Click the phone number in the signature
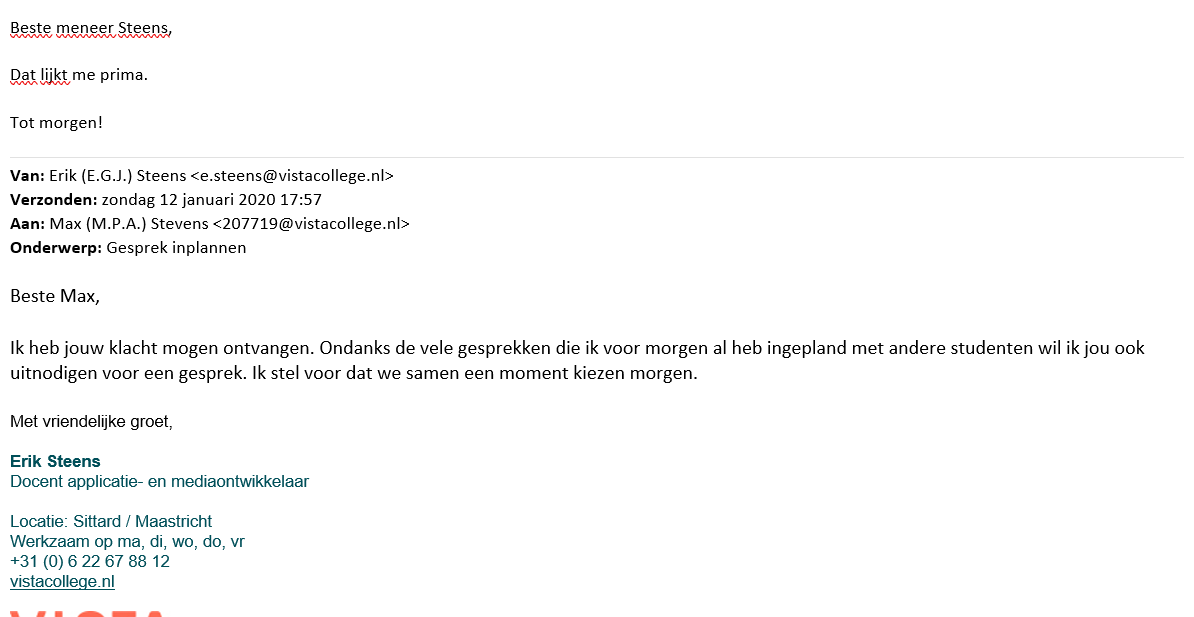Image resolution: width=1194 pixels, height=617 pixels. click(90, 561)
